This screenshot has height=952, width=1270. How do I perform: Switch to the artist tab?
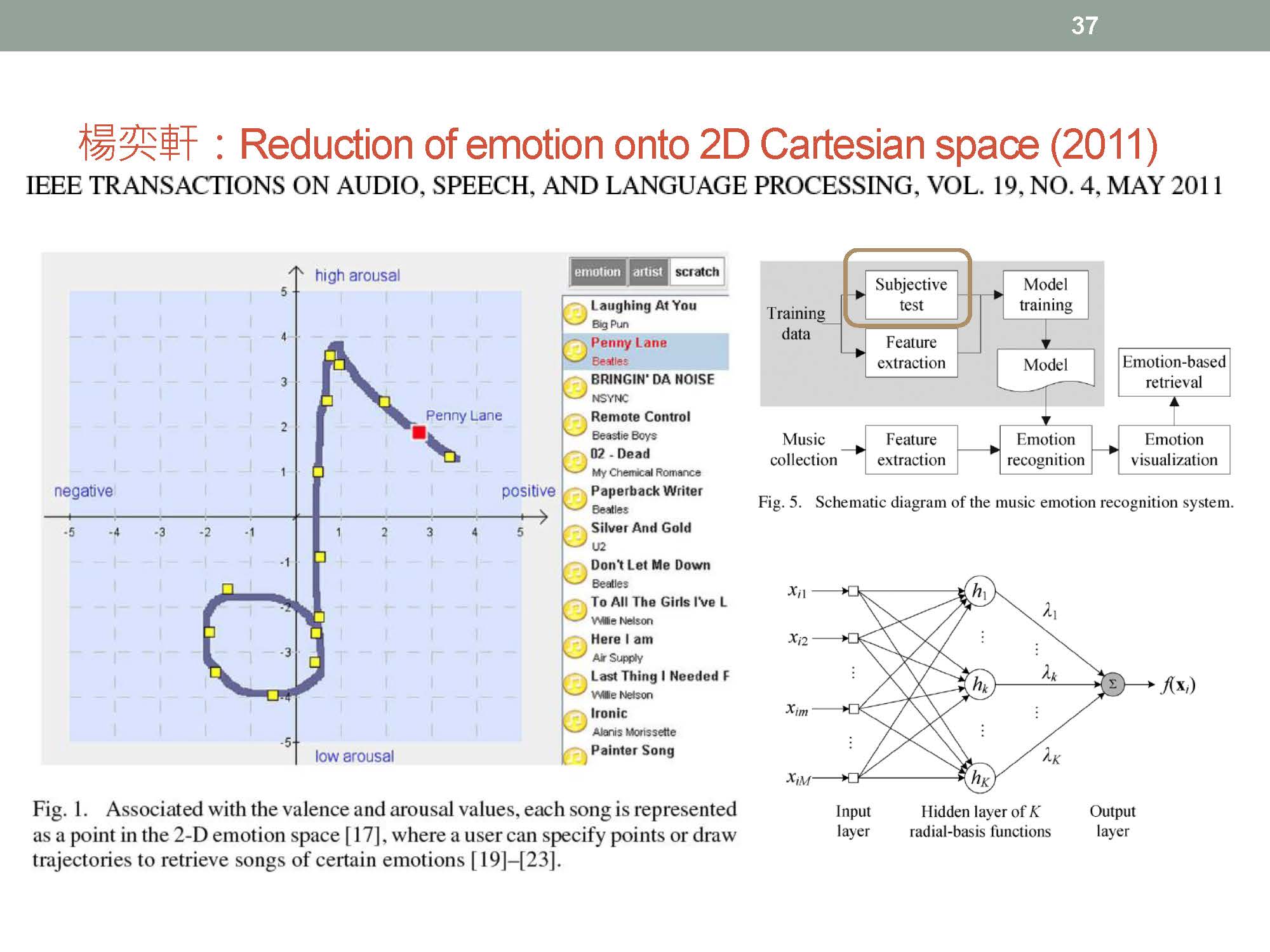coord(647,272)
